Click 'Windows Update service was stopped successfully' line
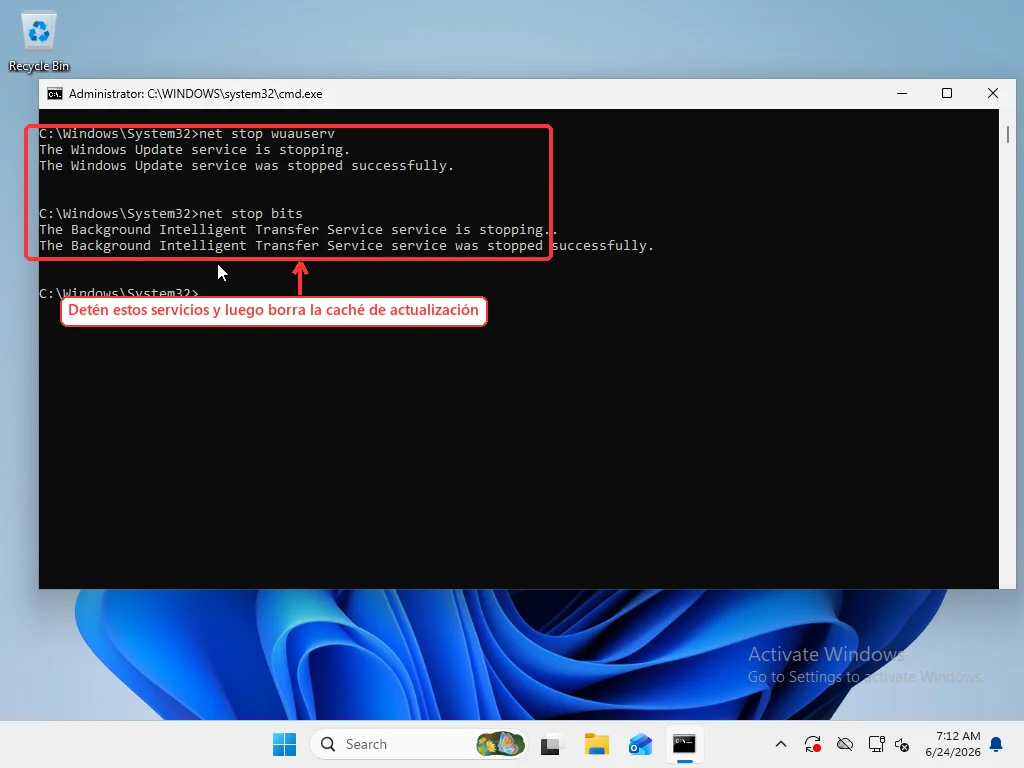 246,166
